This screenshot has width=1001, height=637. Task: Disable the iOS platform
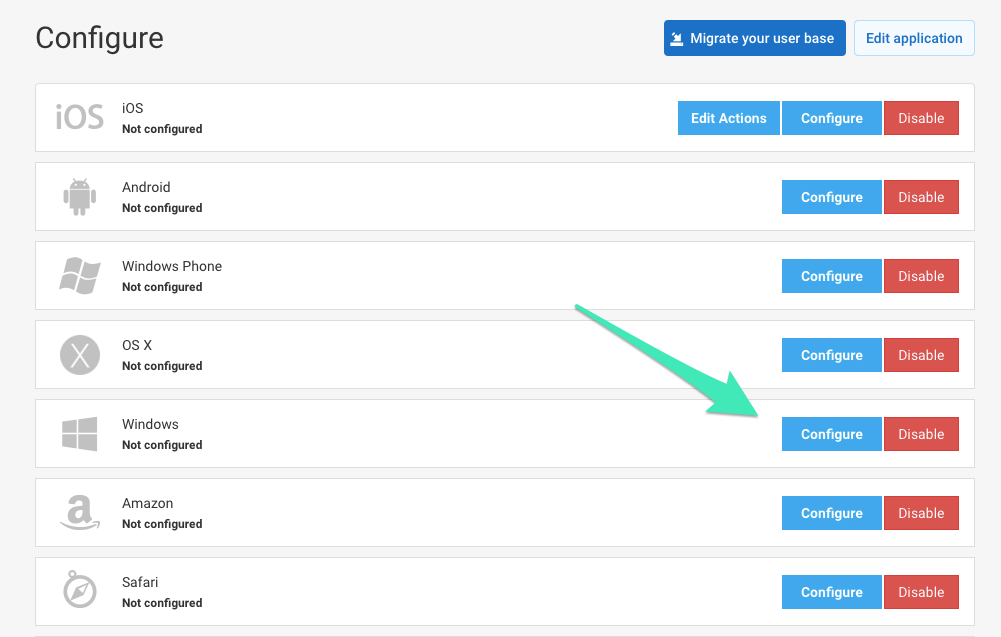click(921, 118)
